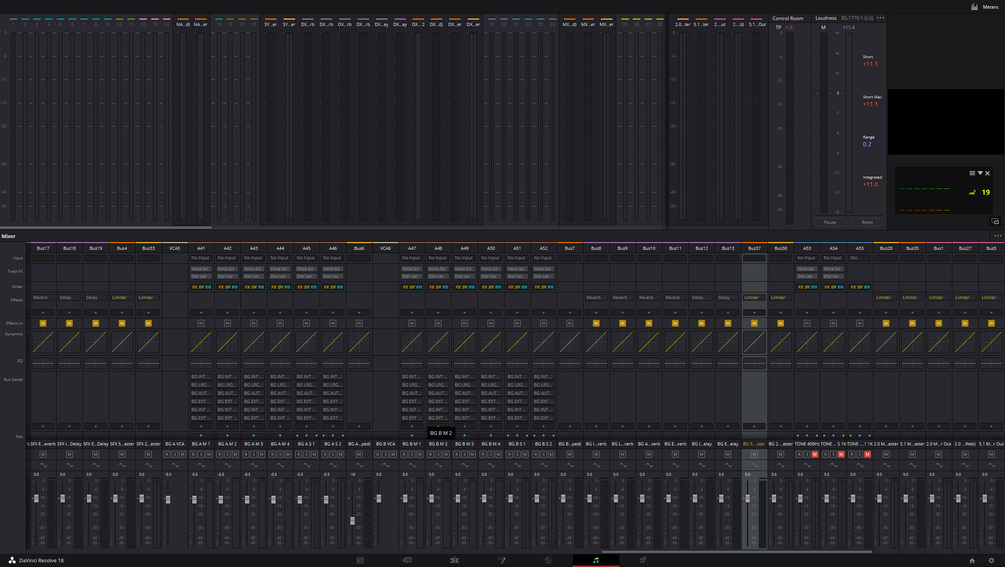Image resolution: width=1005 pixels, height=567 pixels.
Task: Open Project Manager home icon
Action: pos(972,561)
